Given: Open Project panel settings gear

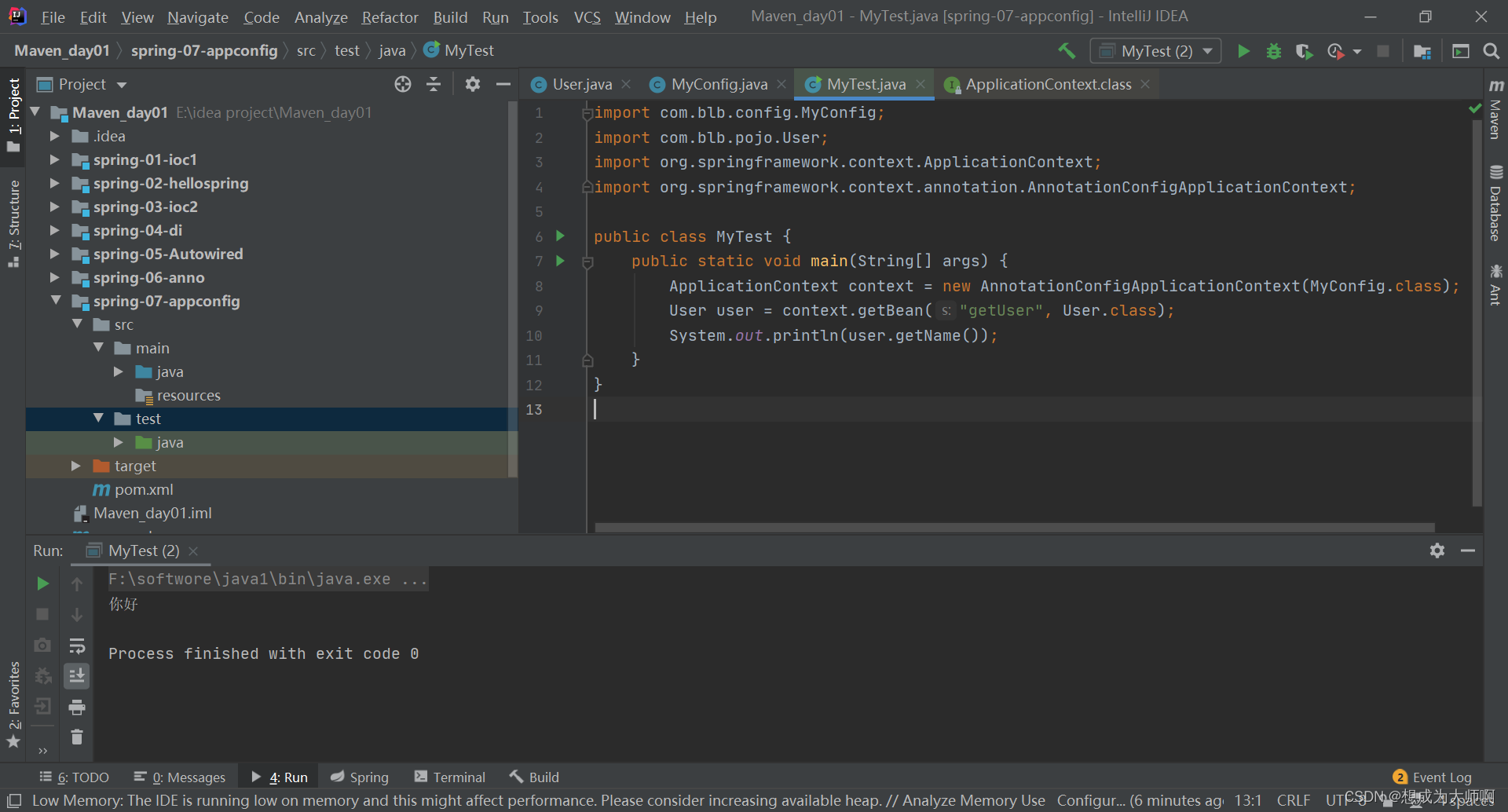Looking at the screenshot, I should click(472, 84).
